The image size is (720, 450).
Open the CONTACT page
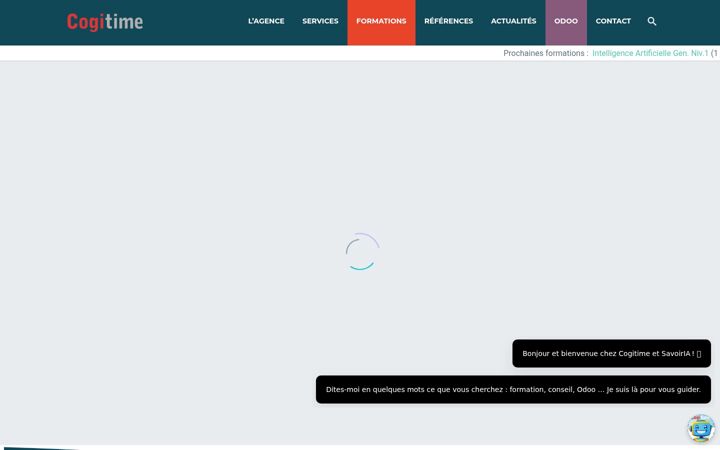point(613,21)
